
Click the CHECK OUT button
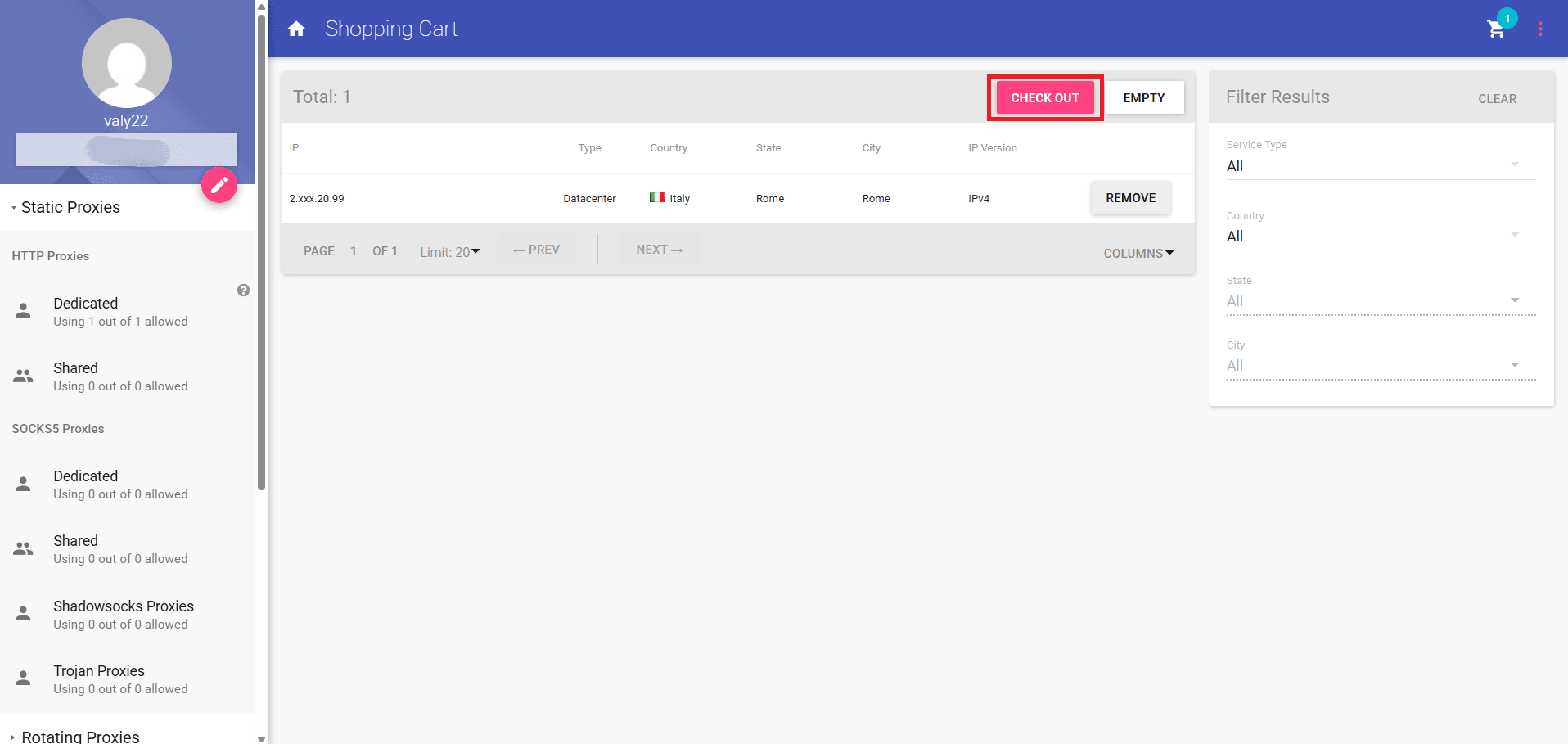click(1044, 97)
